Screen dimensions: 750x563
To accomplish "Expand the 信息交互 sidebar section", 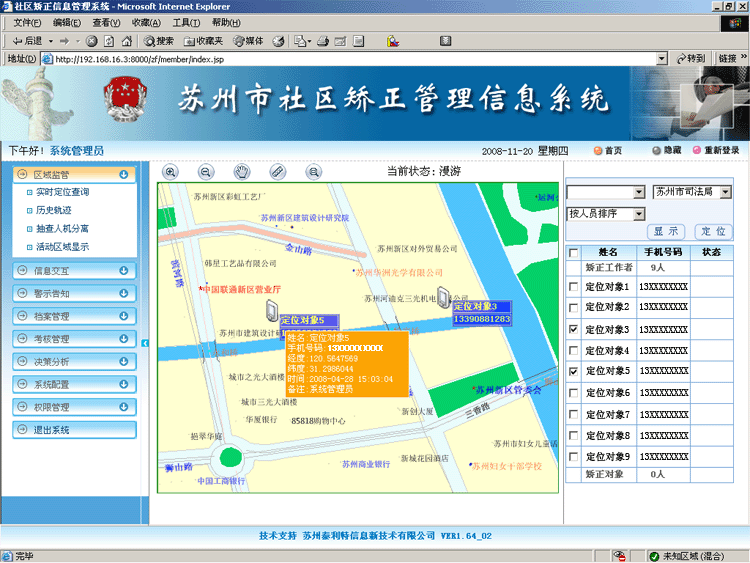I will point(74,270).
